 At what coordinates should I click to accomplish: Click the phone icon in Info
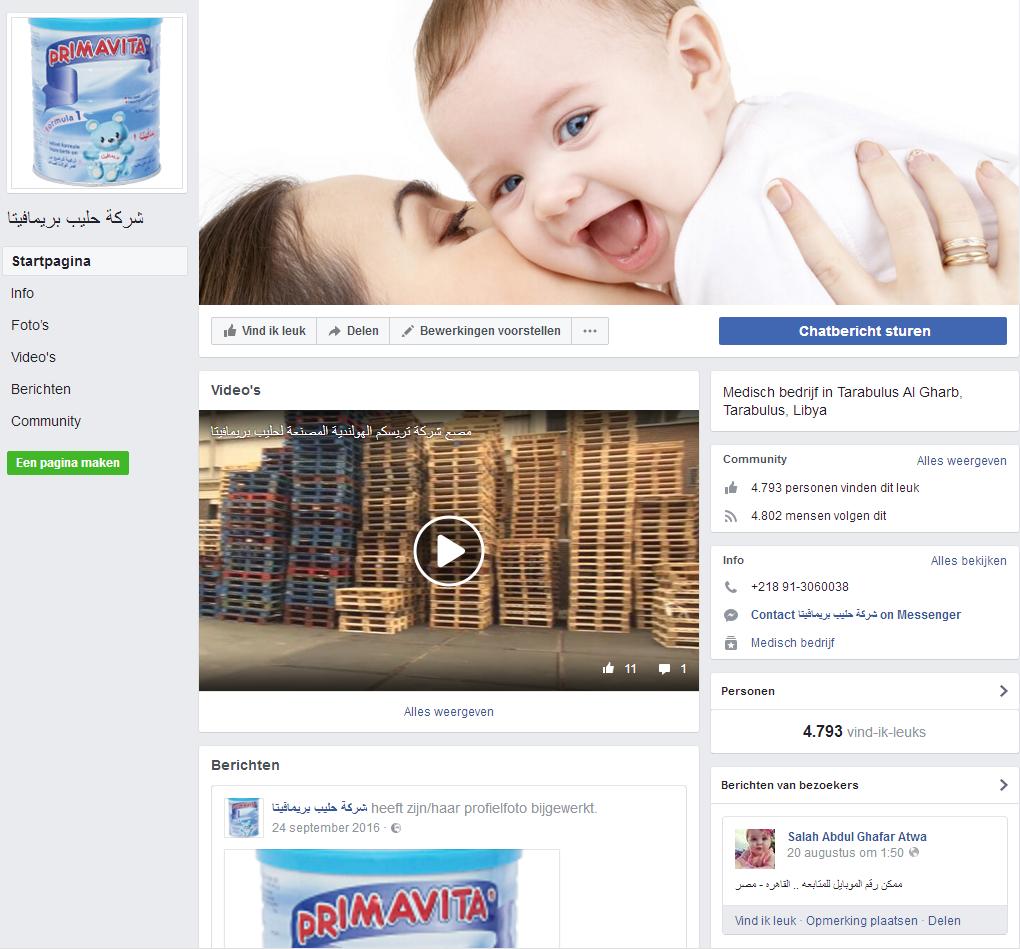731,587
